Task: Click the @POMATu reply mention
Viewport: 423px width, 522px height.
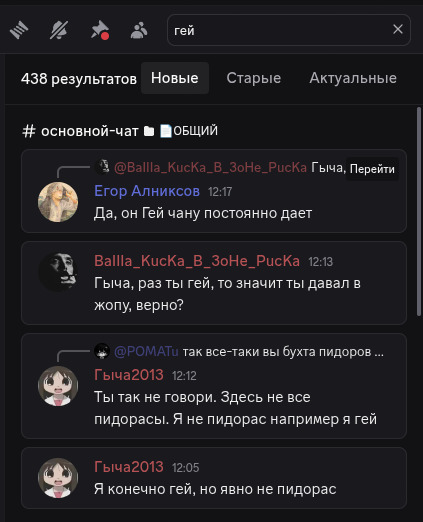Action: click(146, 351)
